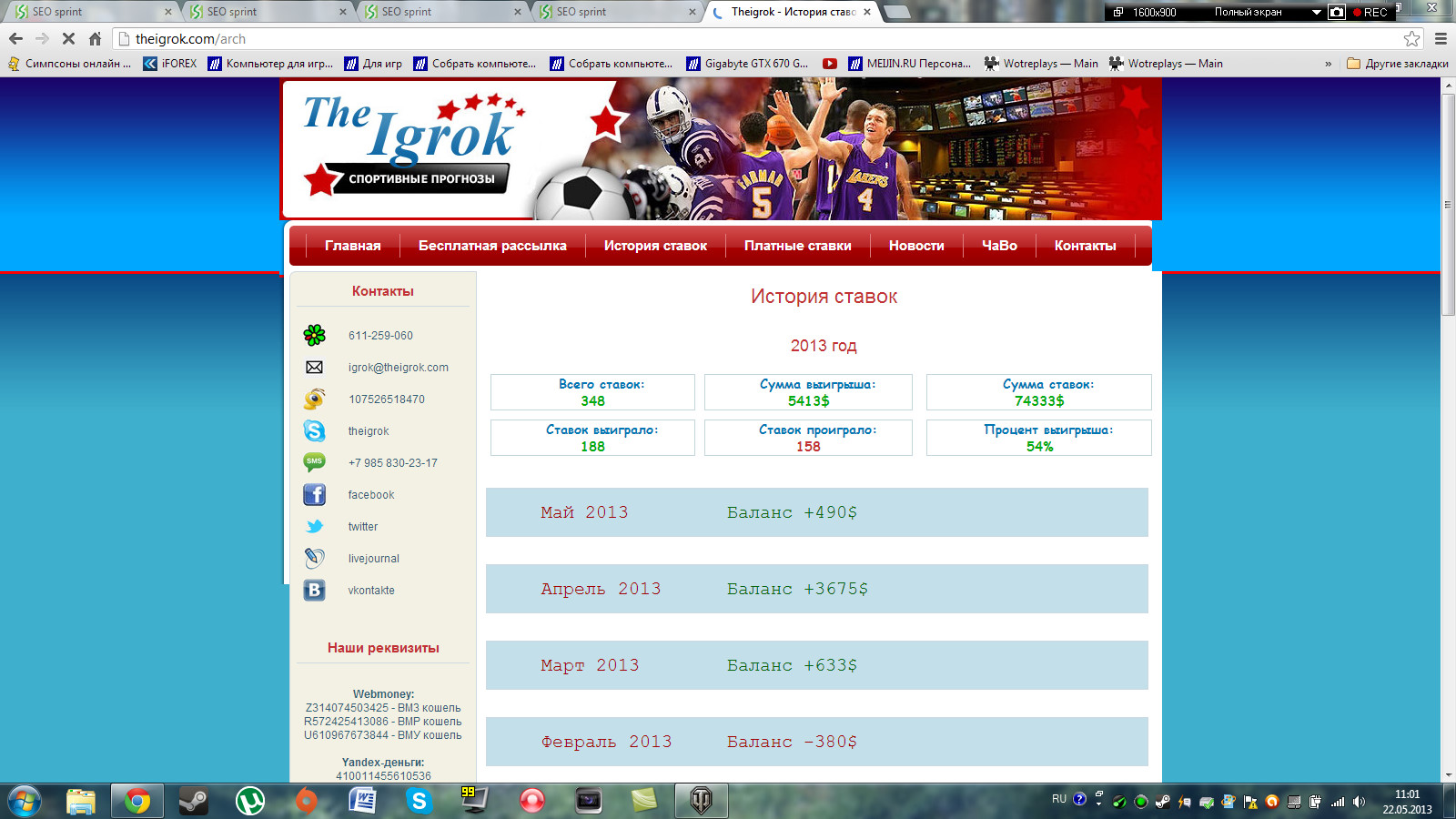Open Steam from the taskbar
This screenshot has height=819, width=1456.
193,801
